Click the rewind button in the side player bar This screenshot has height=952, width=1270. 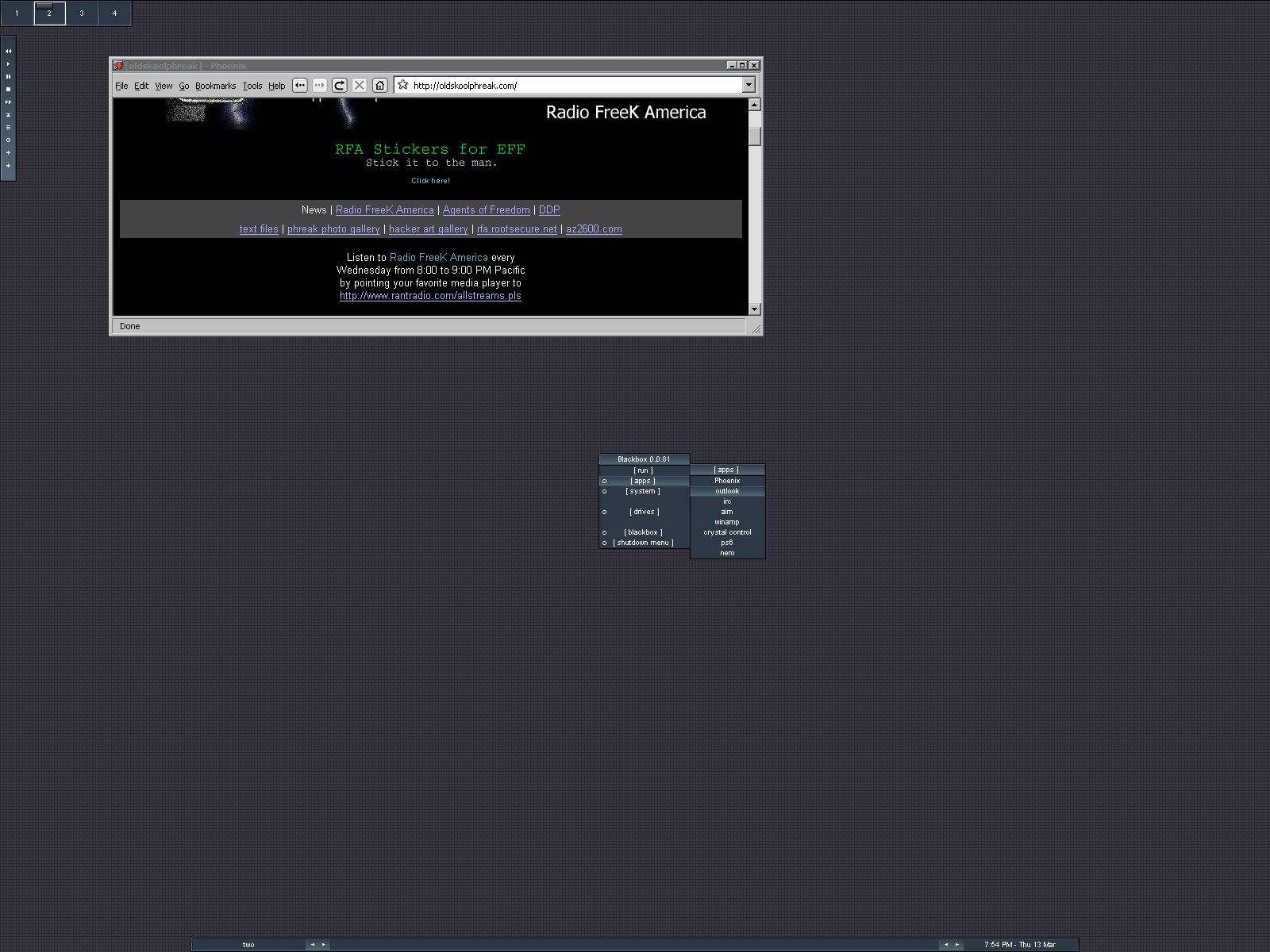(9, 51)
